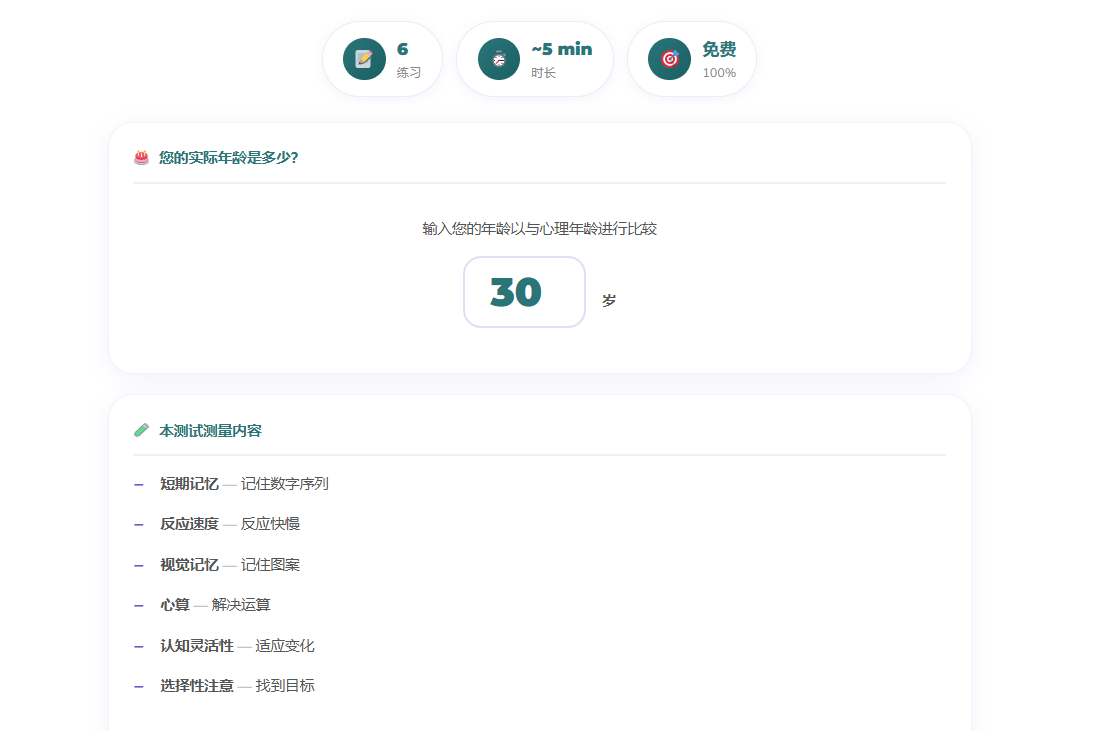
Task: Click the '时长' label
Action: pyautogui.click(x=543, y=73)
